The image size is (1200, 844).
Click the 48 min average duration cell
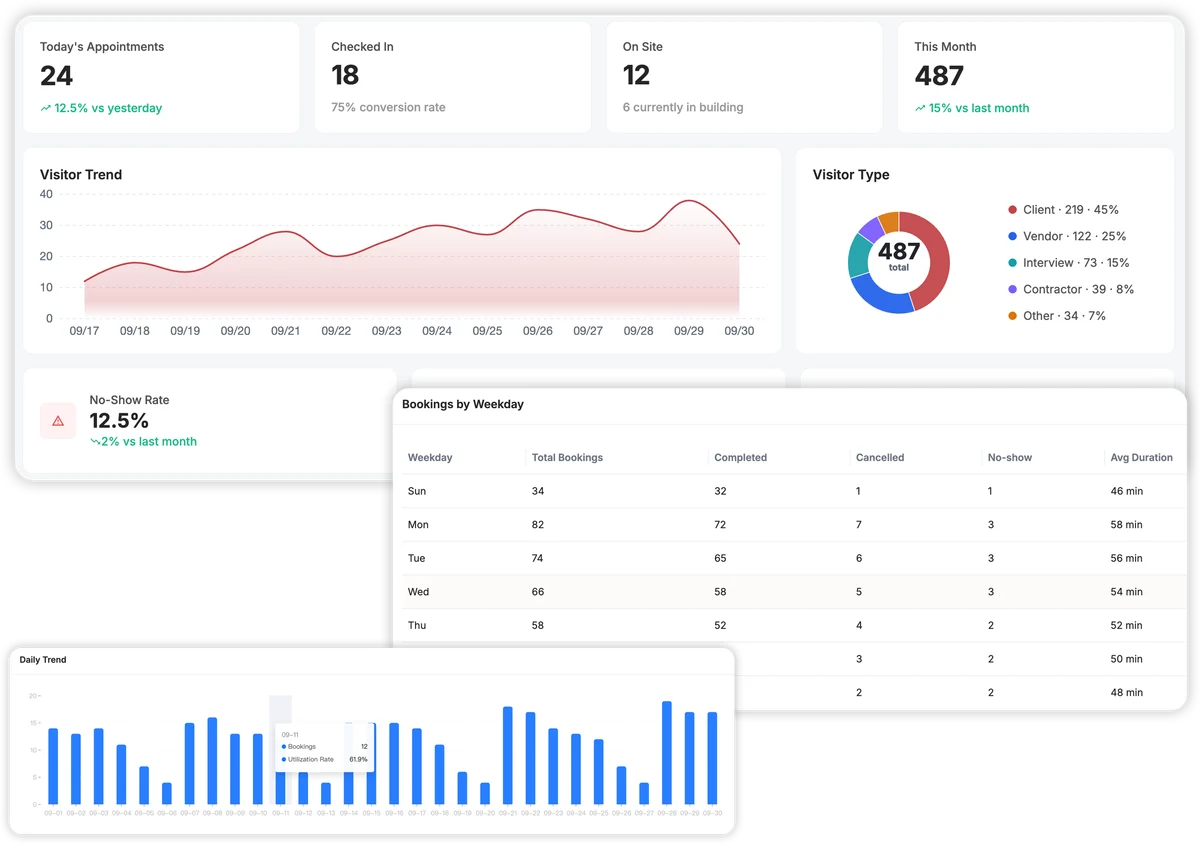tap(1126, 692)
